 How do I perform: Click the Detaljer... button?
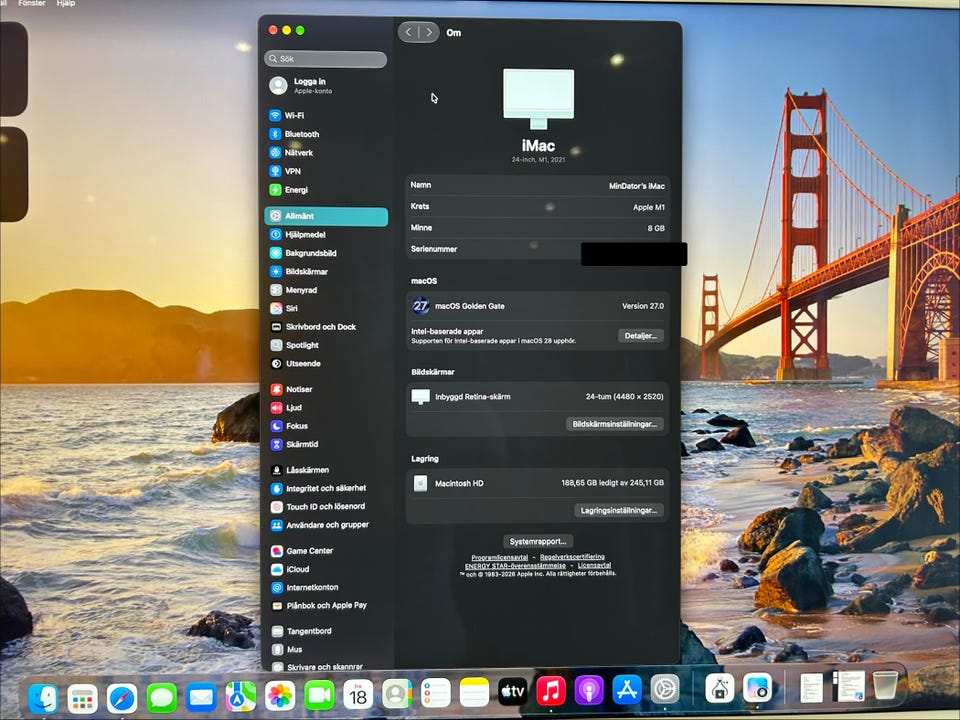click(640, 336)
